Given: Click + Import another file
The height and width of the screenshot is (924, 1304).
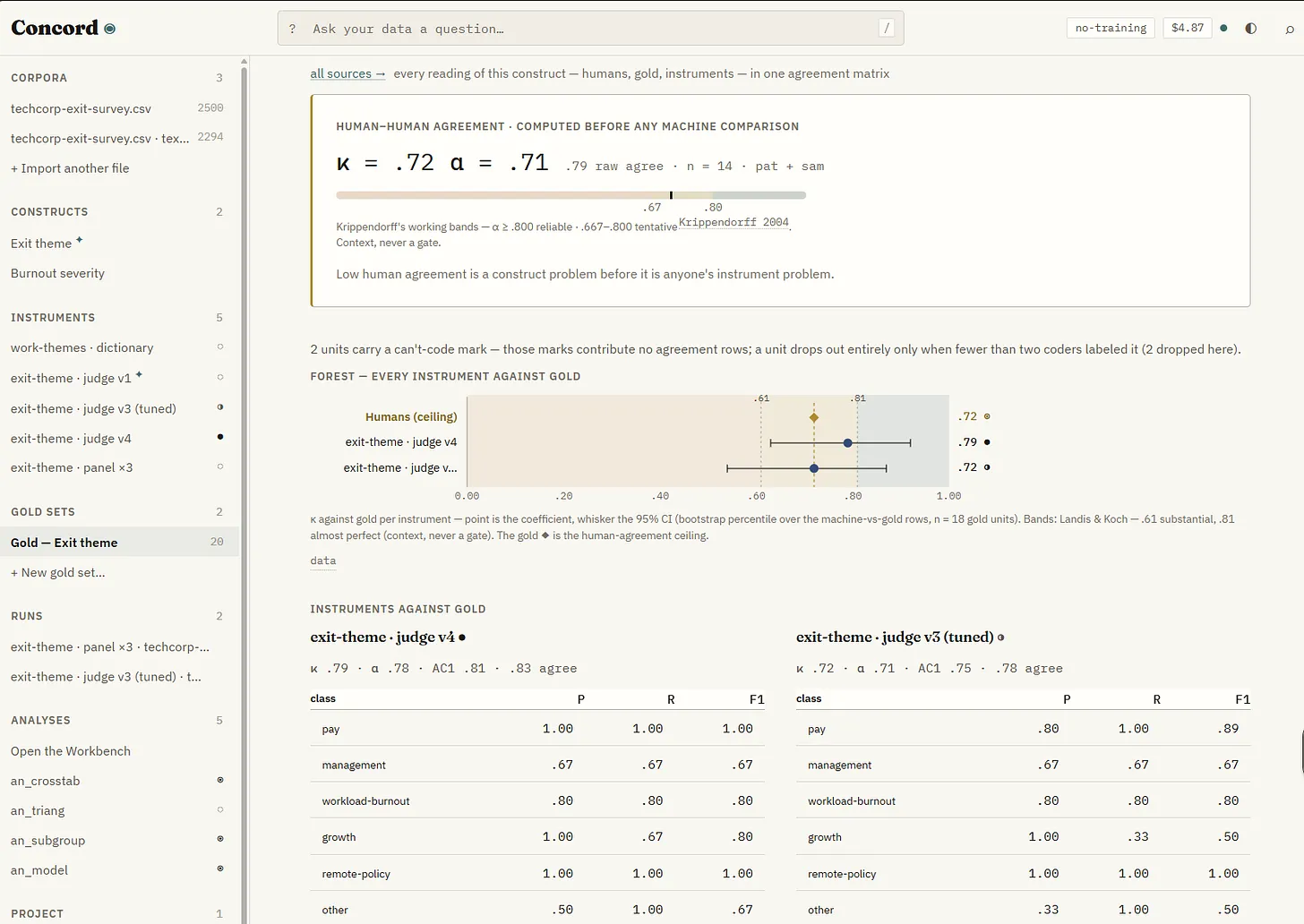Looking at the screenshot, I should point(70,168).
